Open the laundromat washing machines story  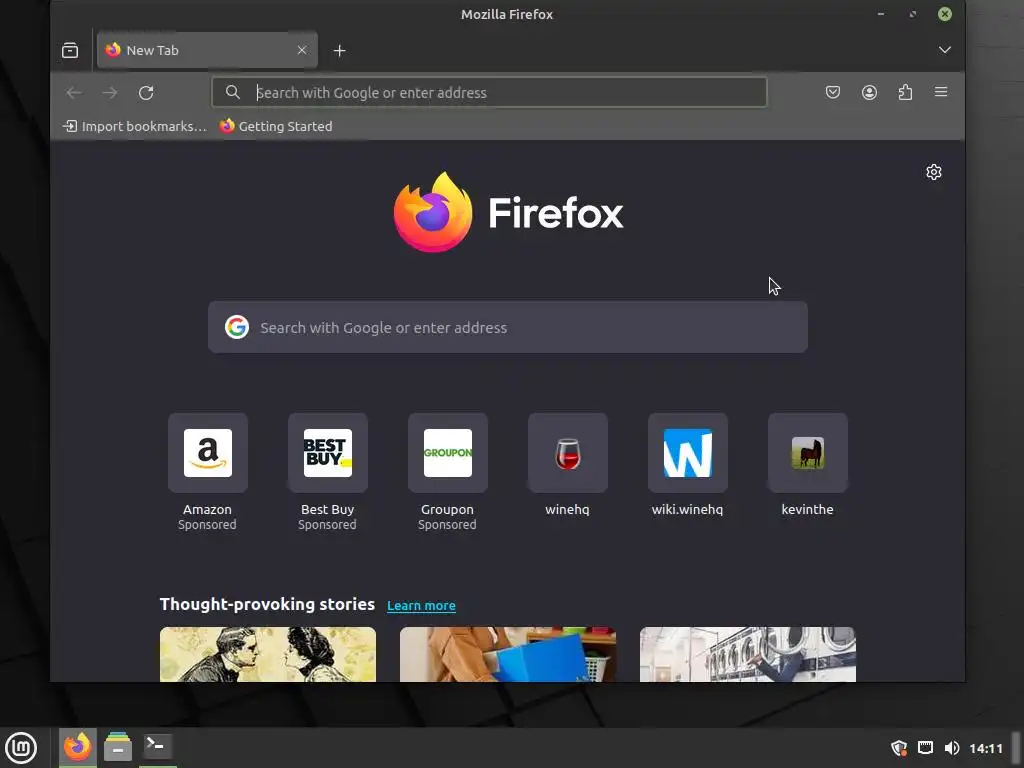748,654
